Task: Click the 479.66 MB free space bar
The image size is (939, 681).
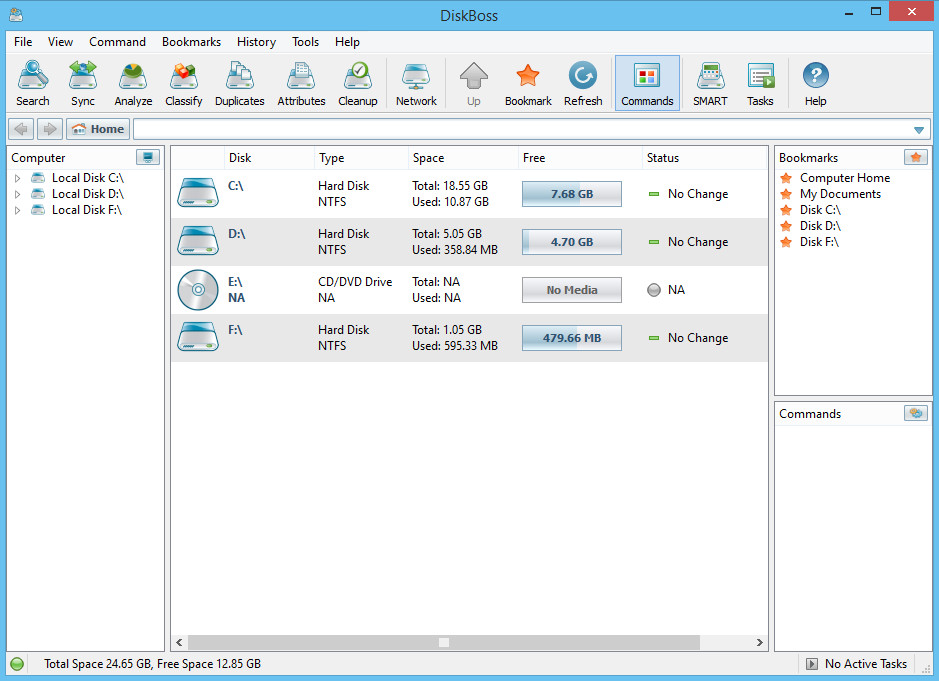Action: pyautogui.click(x=571, y=338)
